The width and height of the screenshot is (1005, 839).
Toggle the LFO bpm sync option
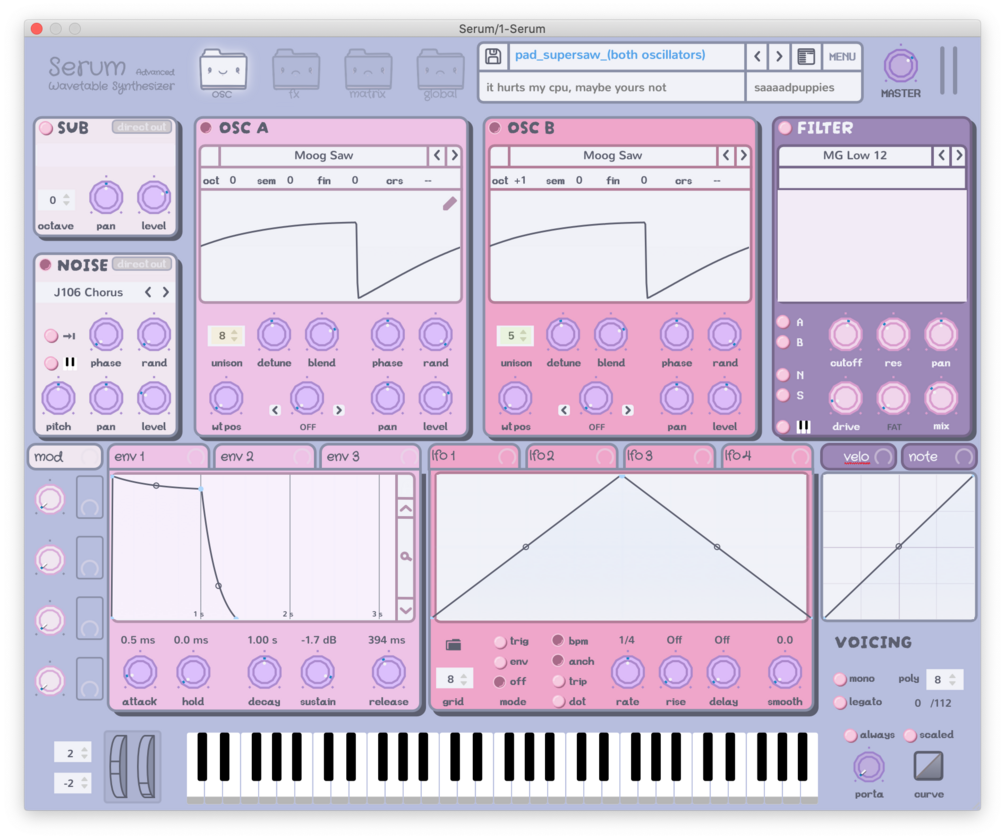coord(558,640)
